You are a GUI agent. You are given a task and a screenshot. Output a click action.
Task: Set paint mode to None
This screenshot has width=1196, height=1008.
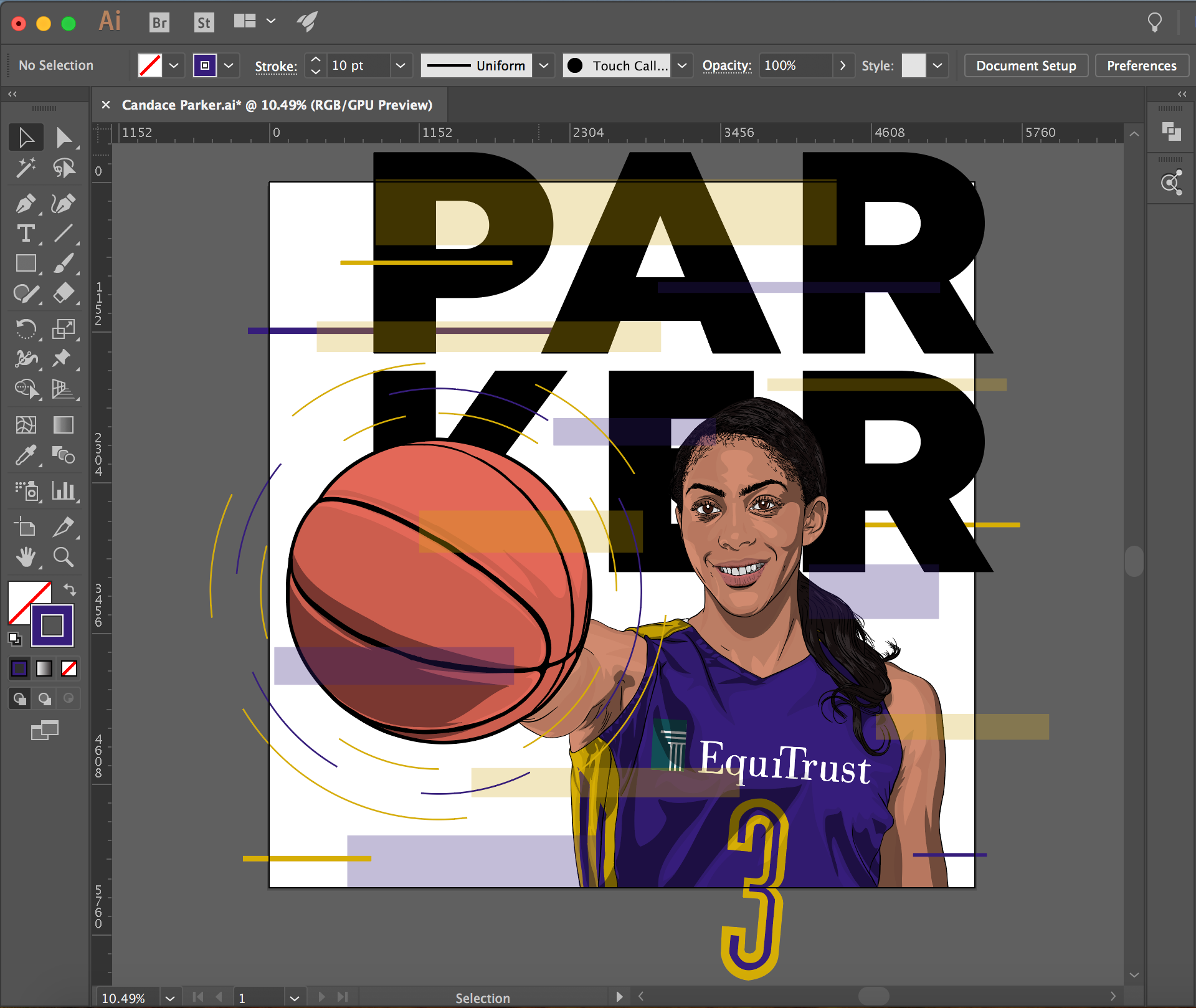pos(69,668)
